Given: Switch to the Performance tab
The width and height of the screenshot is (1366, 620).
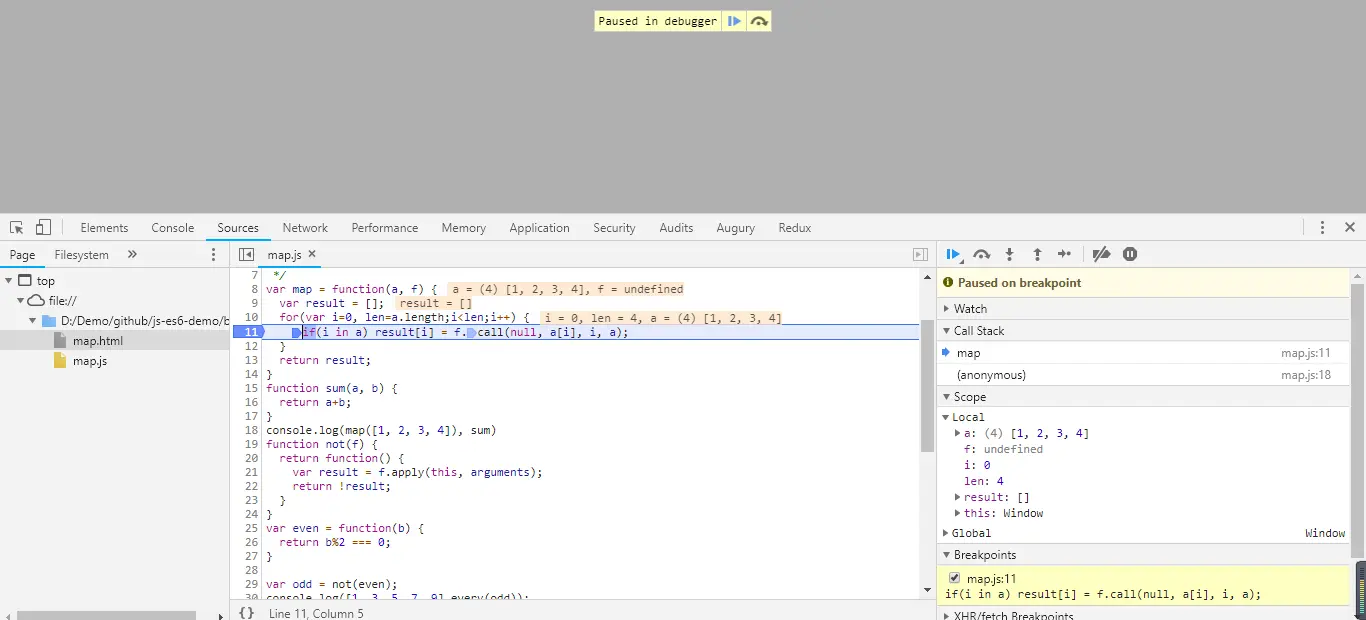Looking at the screenshot, I should click(385, 228).
